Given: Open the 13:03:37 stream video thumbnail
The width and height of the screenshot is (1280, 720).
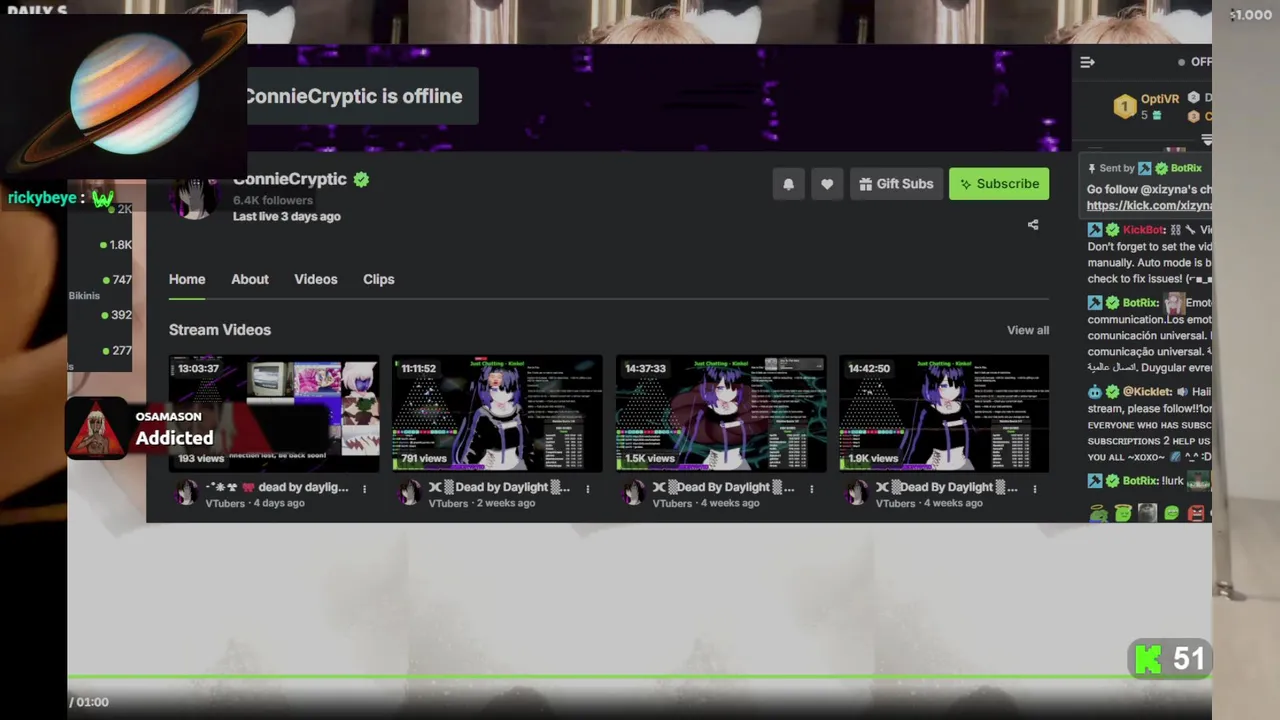Looking at the screenshot, I should point(274,413).
